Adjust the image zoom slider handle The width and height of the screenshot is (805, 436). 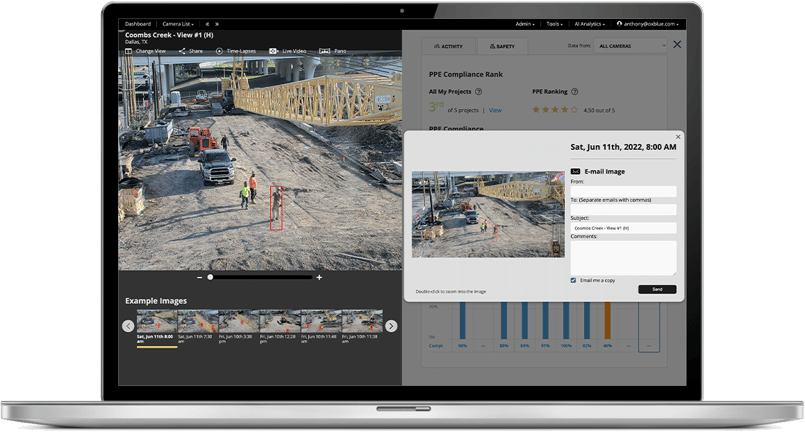[210, 277]
